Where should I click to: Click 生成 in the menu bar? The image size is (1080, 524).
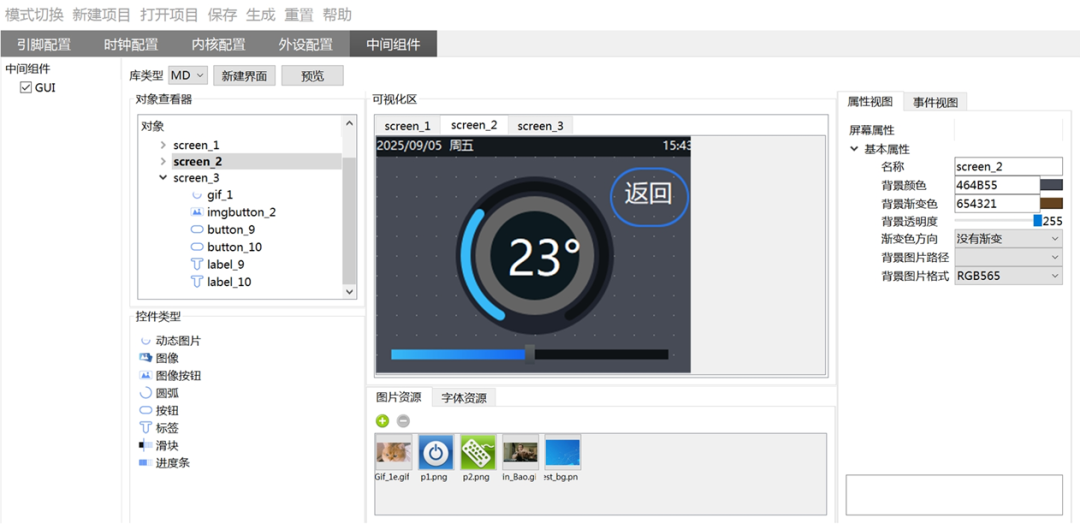260,14
